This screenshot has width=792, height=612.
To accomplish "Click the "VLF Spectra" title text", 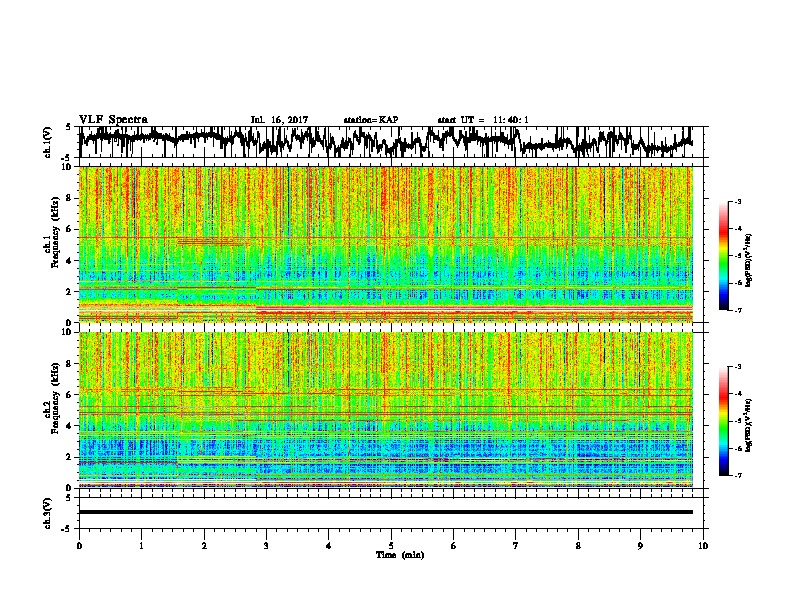I will pos(113,120).
